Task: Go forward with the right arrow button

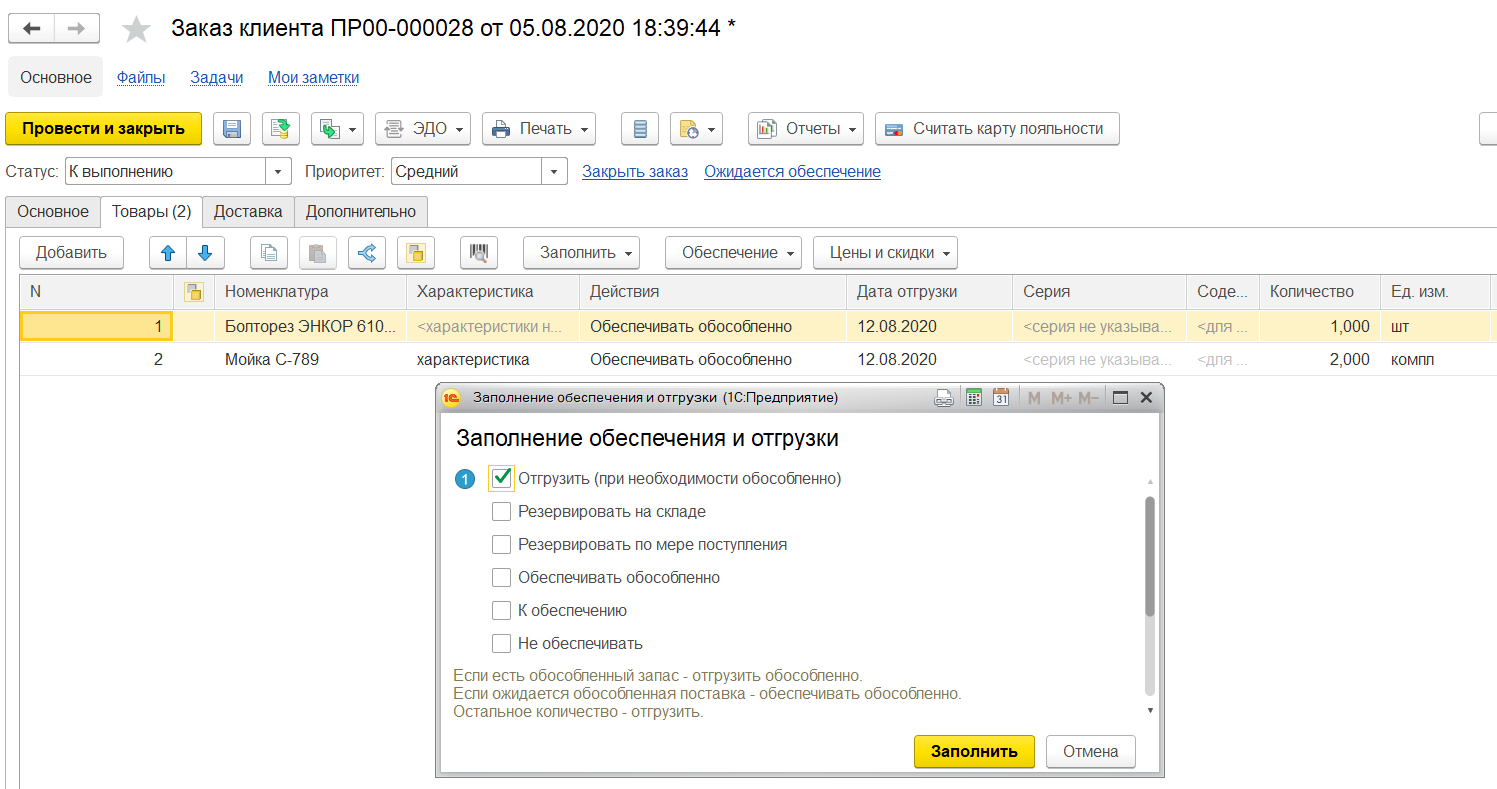Action: click(75, 29)
